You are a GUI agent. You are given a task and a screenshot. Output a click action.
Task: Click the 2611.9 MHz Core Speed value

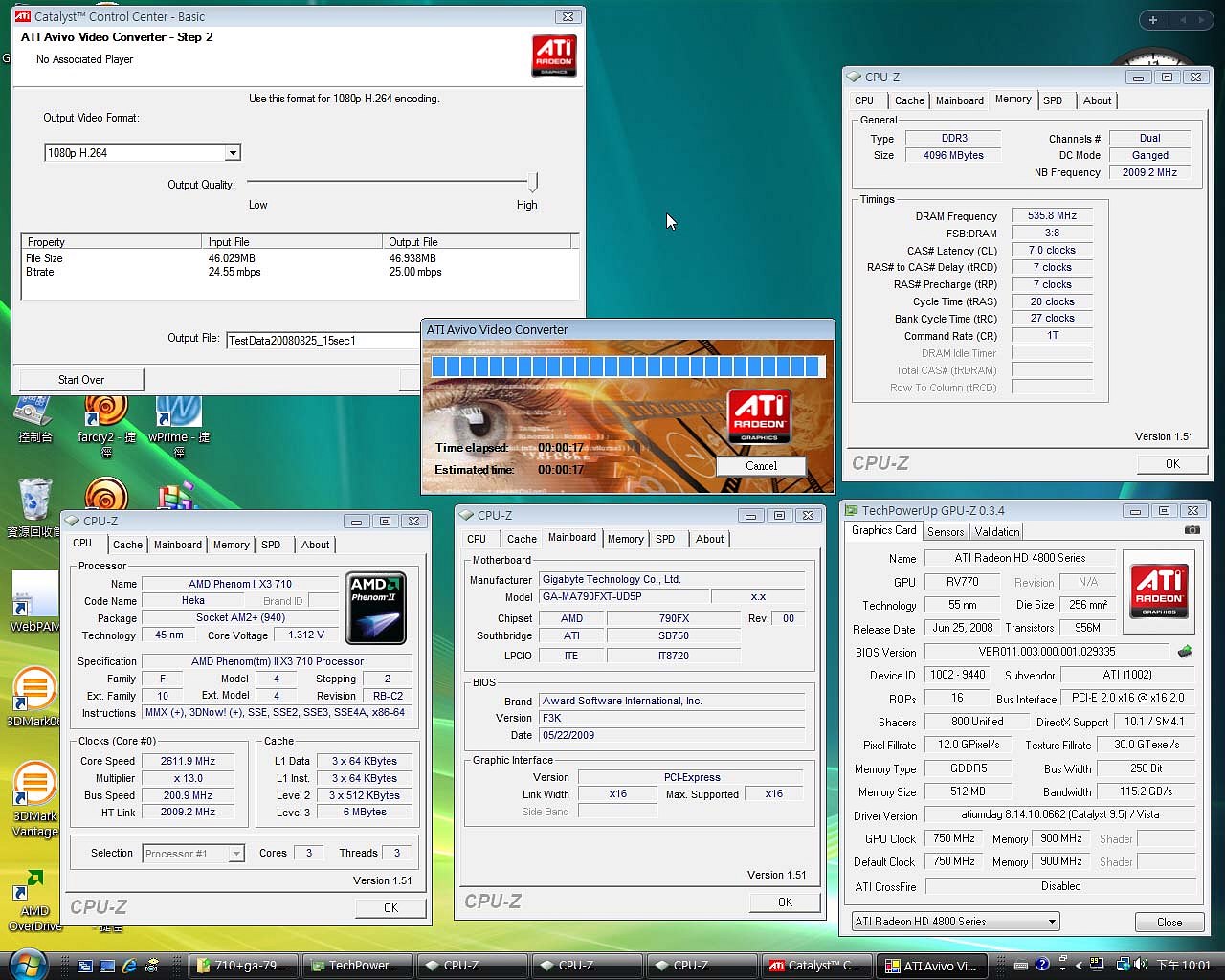point(188,761)
